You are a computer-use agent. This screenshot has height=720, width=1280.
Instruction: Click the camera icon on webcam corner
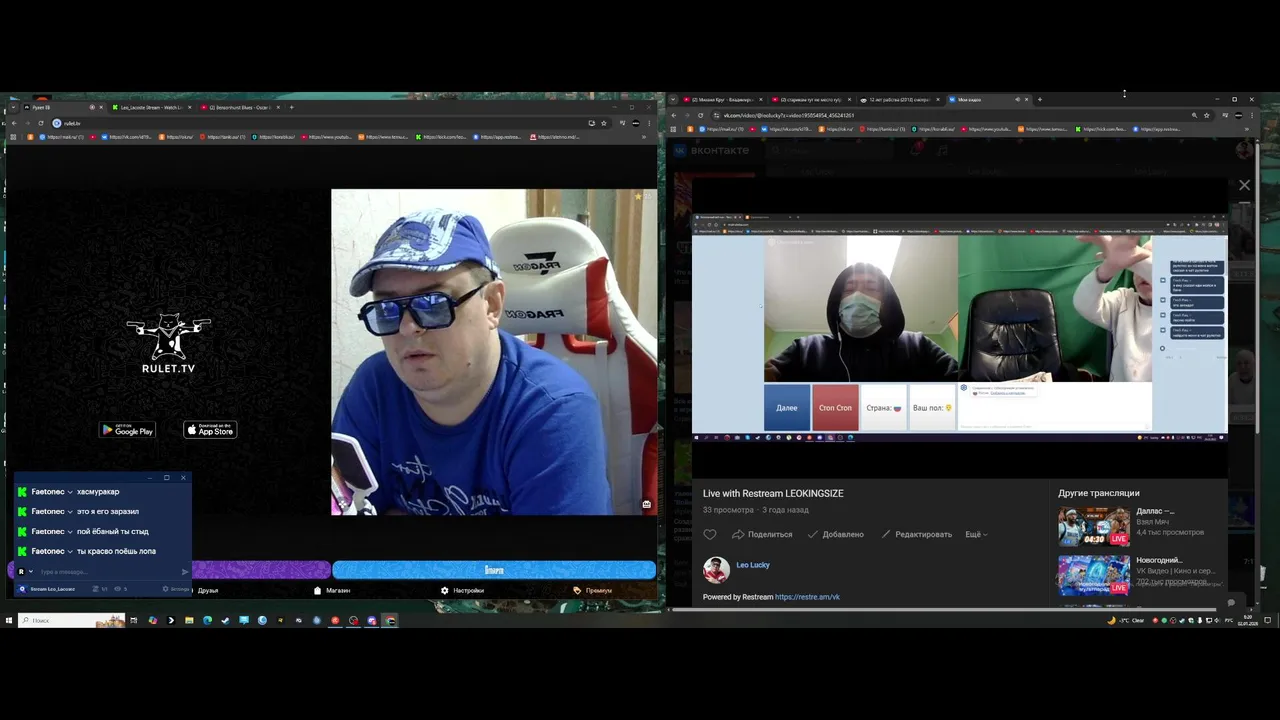(646, 504)
